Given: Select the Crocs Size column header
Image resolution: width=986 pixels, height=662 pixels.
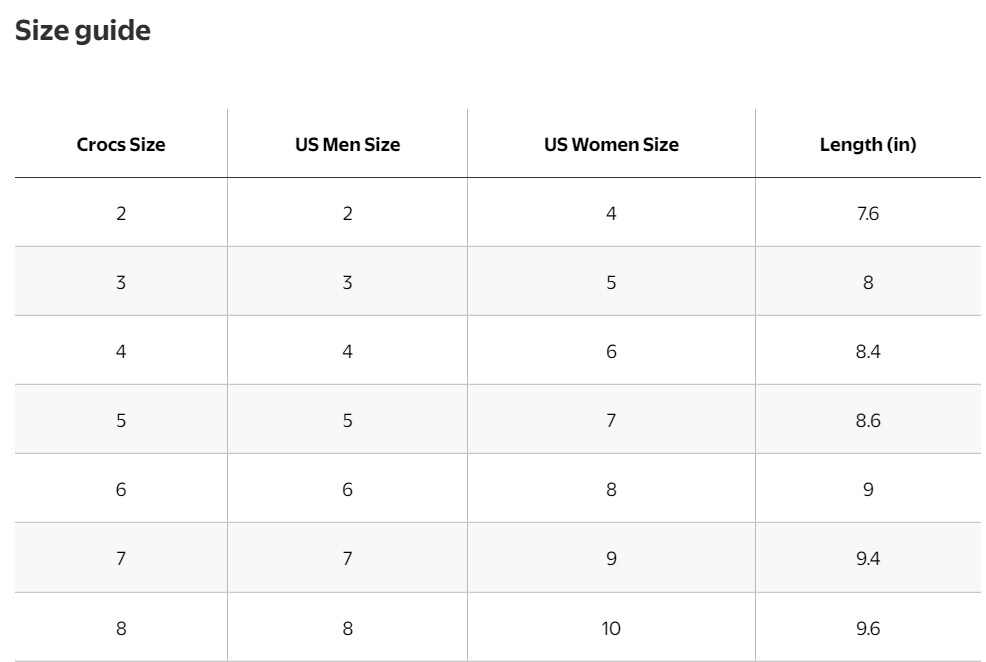Looking at the screenshot, I should (121, 144).
